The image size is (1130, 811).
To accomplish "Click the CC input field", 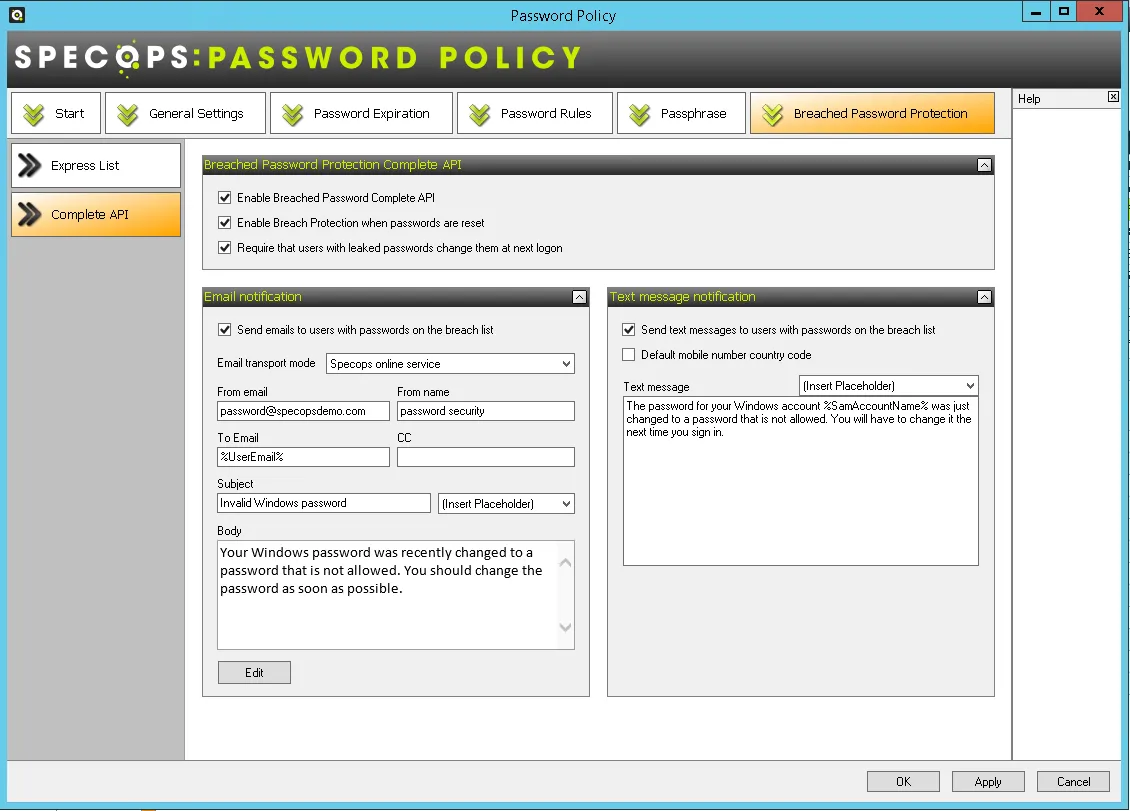I will (486, 457).
